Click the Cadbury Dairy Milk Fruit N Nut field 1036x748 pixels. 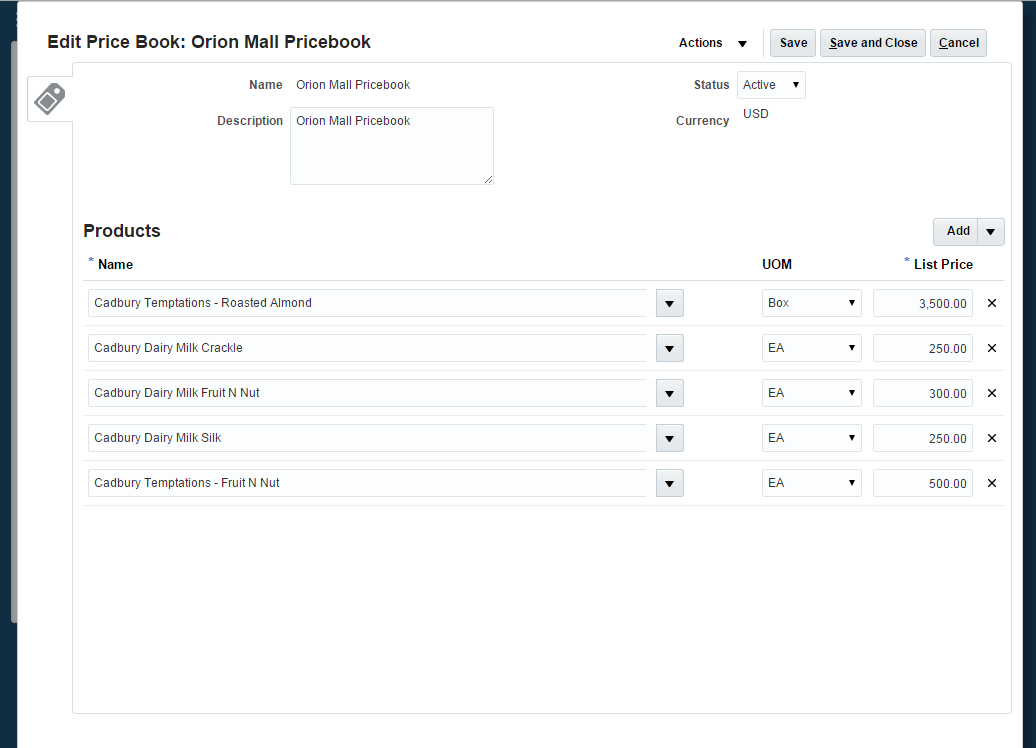coord(367,393)
